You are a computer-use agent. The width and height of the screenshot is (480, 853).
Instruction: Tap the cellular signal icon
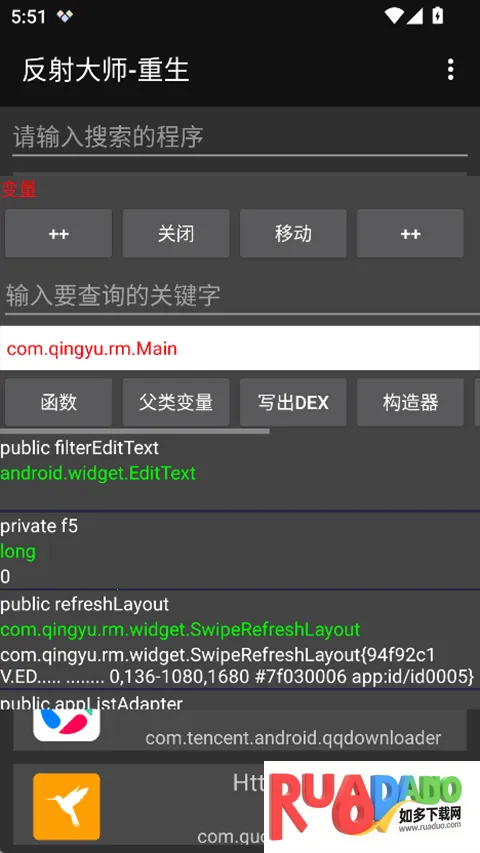415,16
